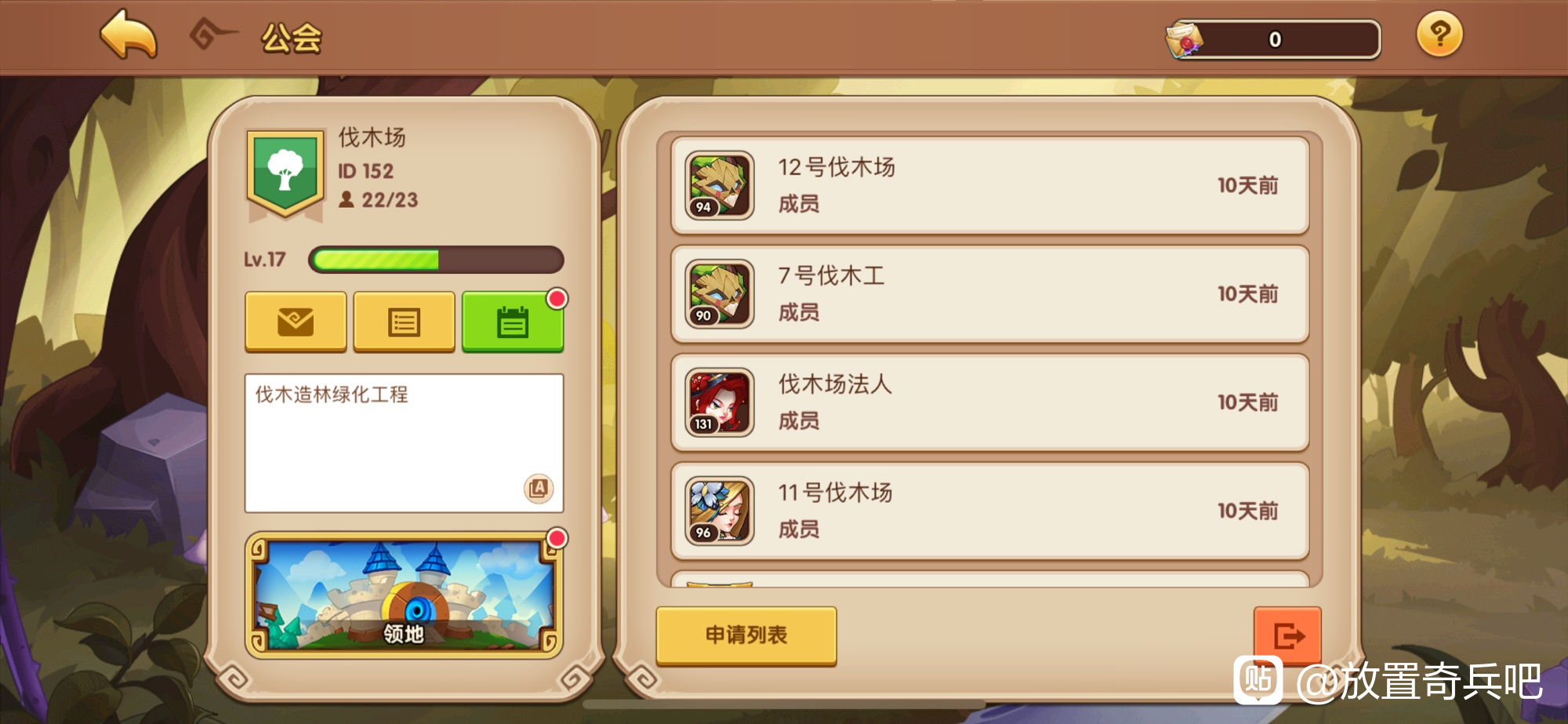
Task: Tap the currency counter showing 0
Action: (x=1275, y=39)
